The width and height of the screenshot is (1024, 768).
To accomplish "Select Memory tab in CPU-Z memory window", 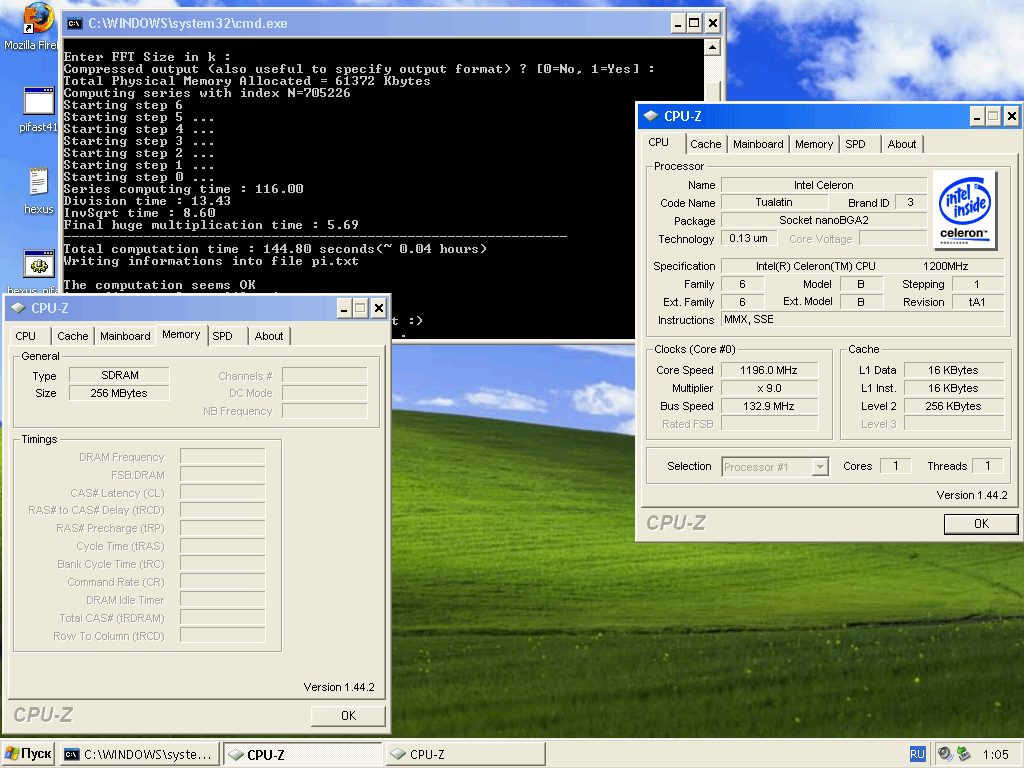I will [181, 334].
